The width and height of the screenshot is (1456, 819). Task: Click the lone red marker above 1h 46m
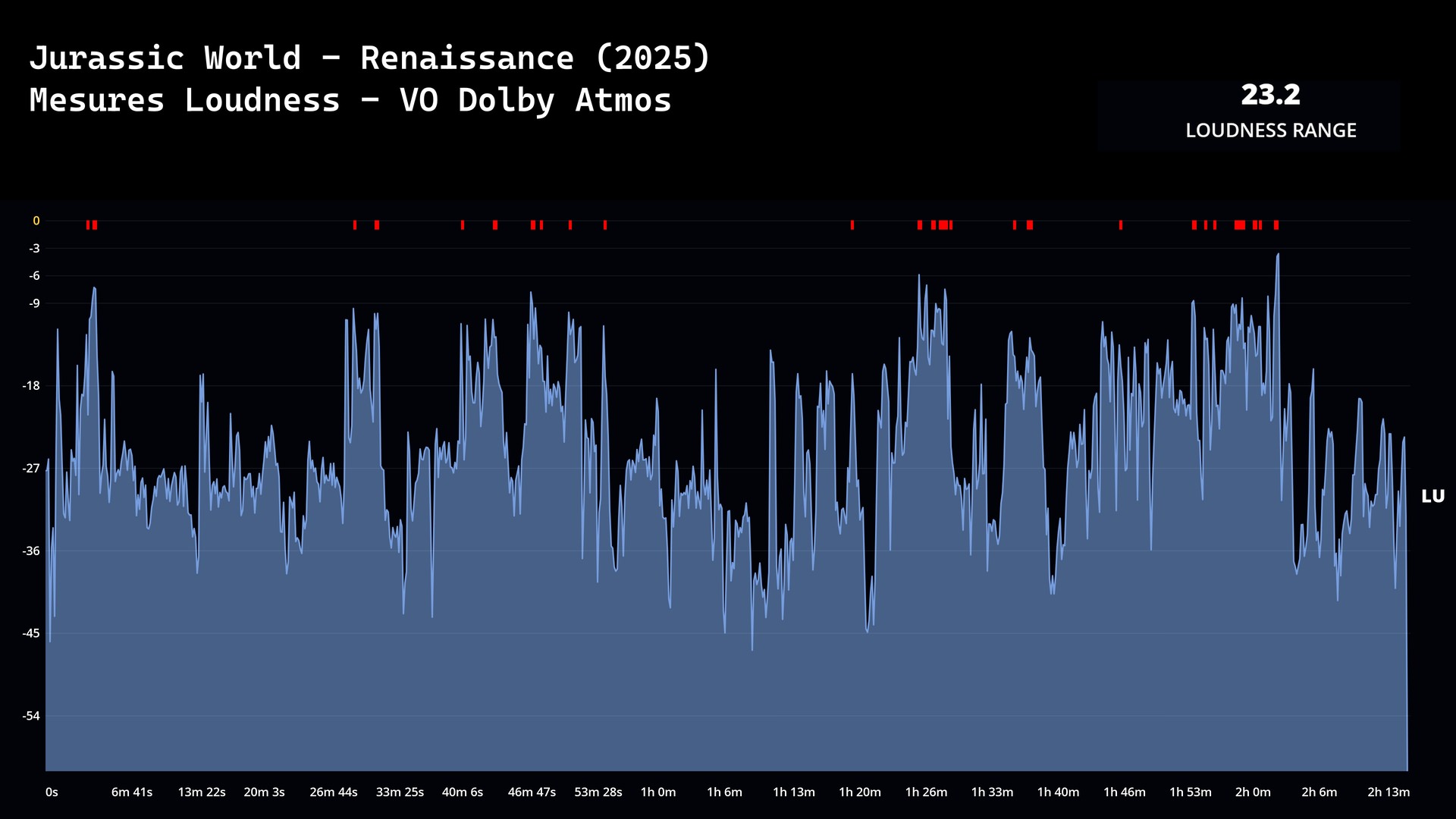click(x=1121, y=225)
